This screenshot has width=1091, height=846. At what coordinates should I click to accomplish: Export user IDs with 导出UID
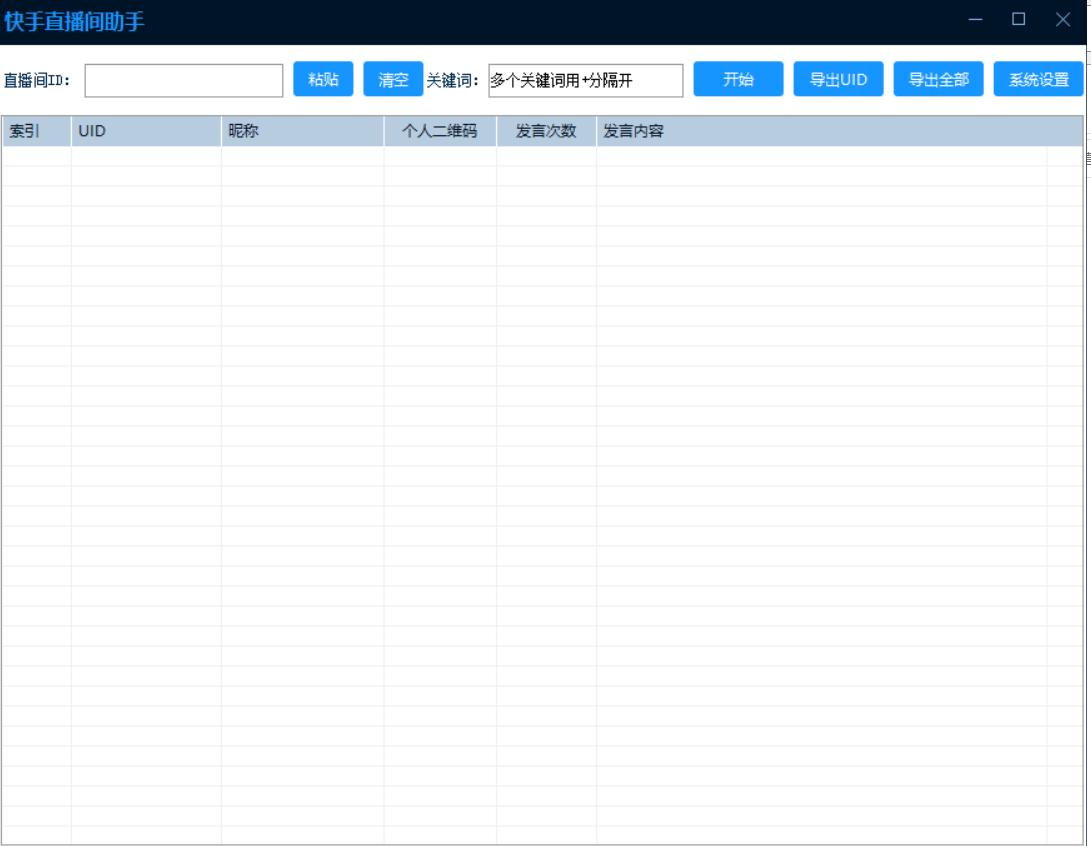[838, 79]
